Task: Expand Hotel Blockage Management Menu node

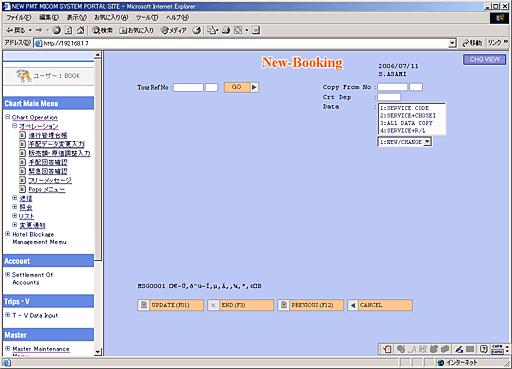Action: [7, 234]
